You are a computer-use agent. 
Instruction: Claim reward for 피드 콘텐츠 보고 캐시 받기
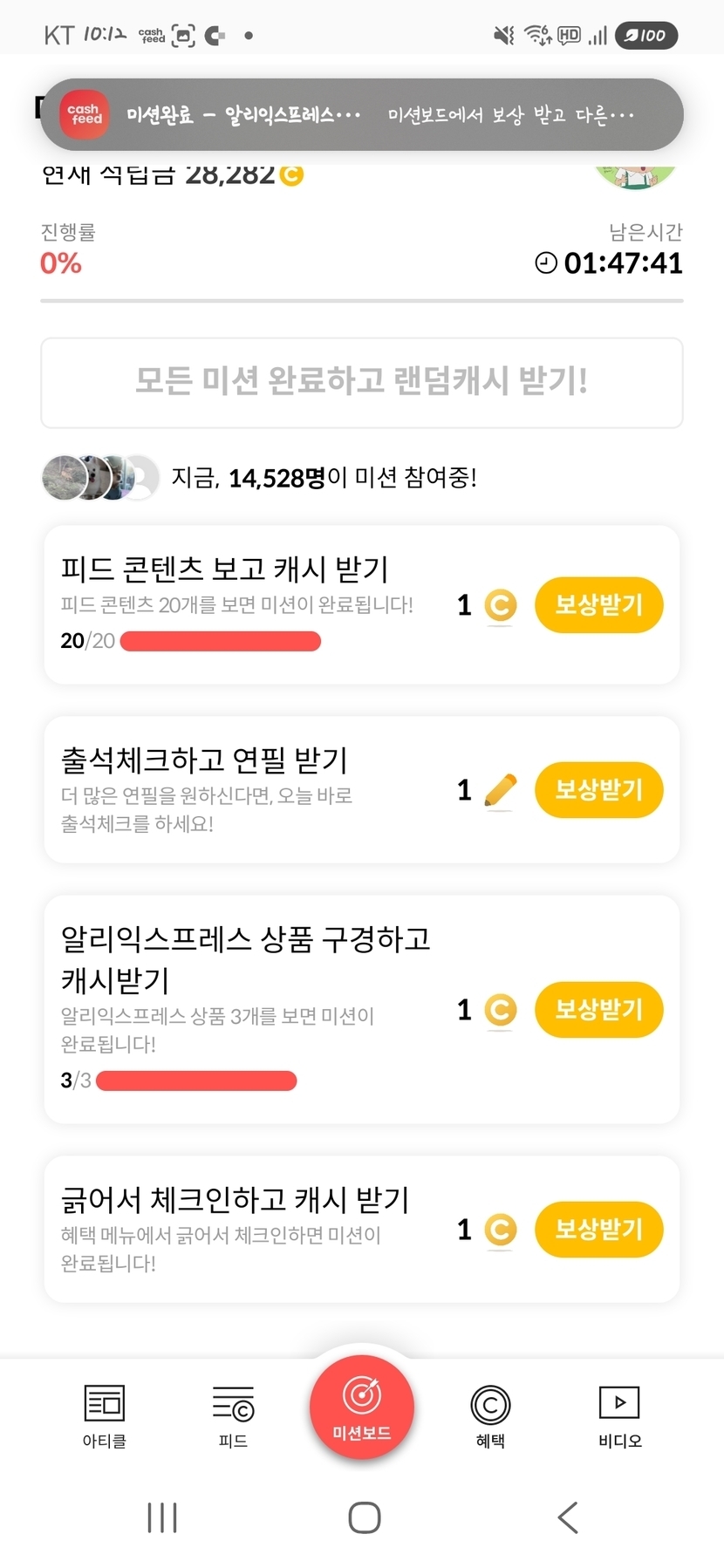pos(598,604)
